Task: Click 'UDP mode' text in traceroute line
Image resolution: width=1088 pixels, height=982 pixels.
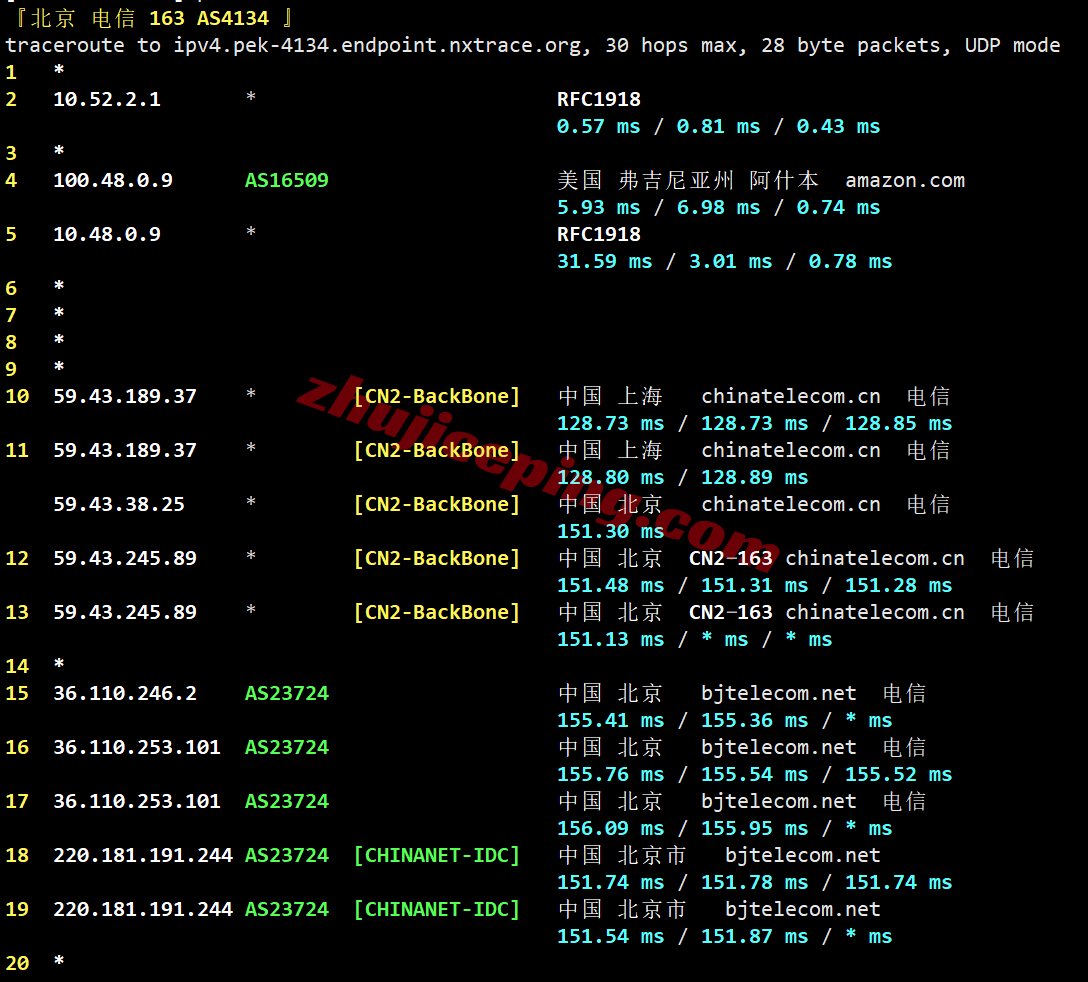Action: click(1012, 46)
